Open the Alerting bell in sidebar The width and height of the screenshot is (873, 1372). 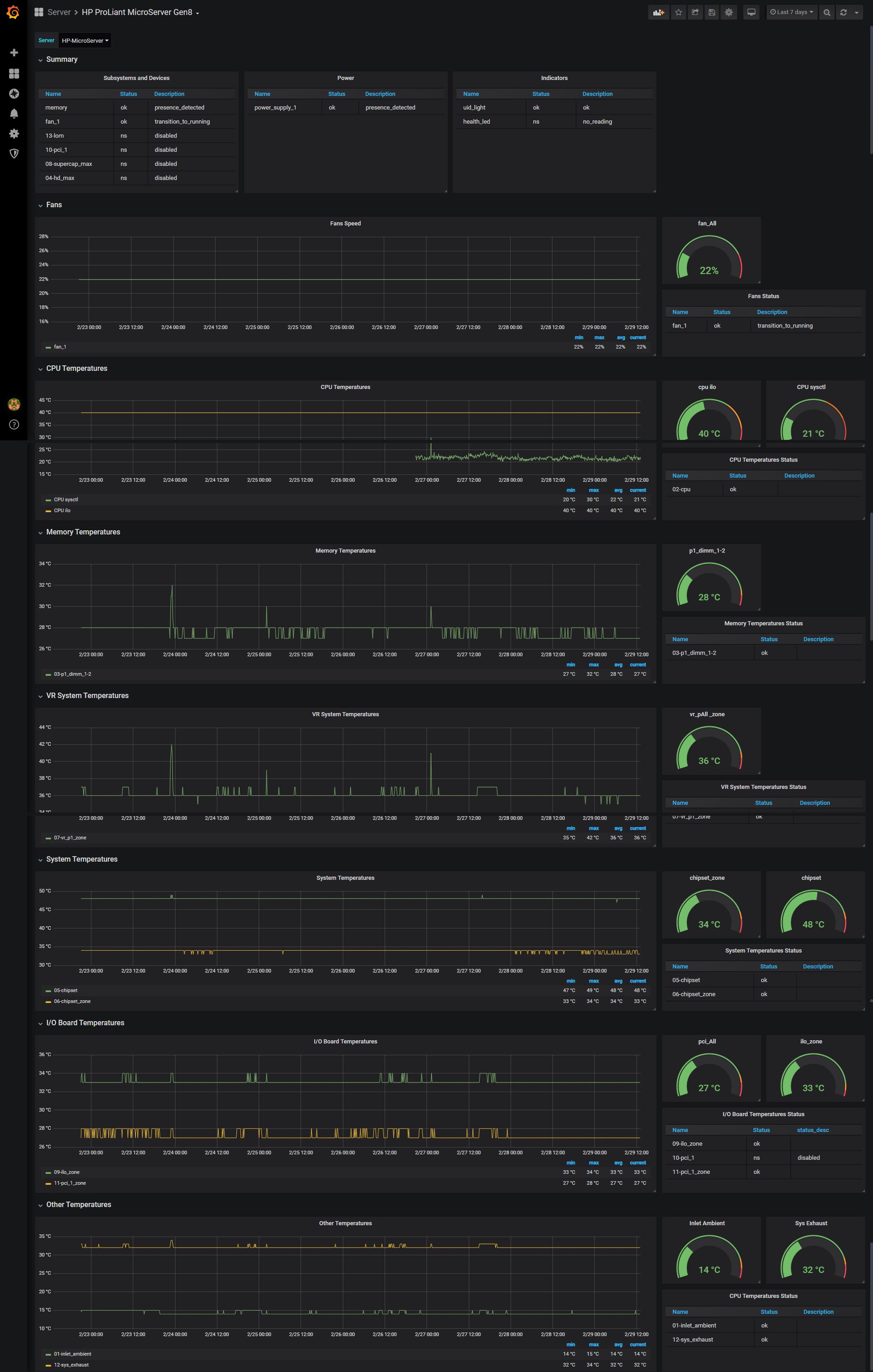point(14,113)
